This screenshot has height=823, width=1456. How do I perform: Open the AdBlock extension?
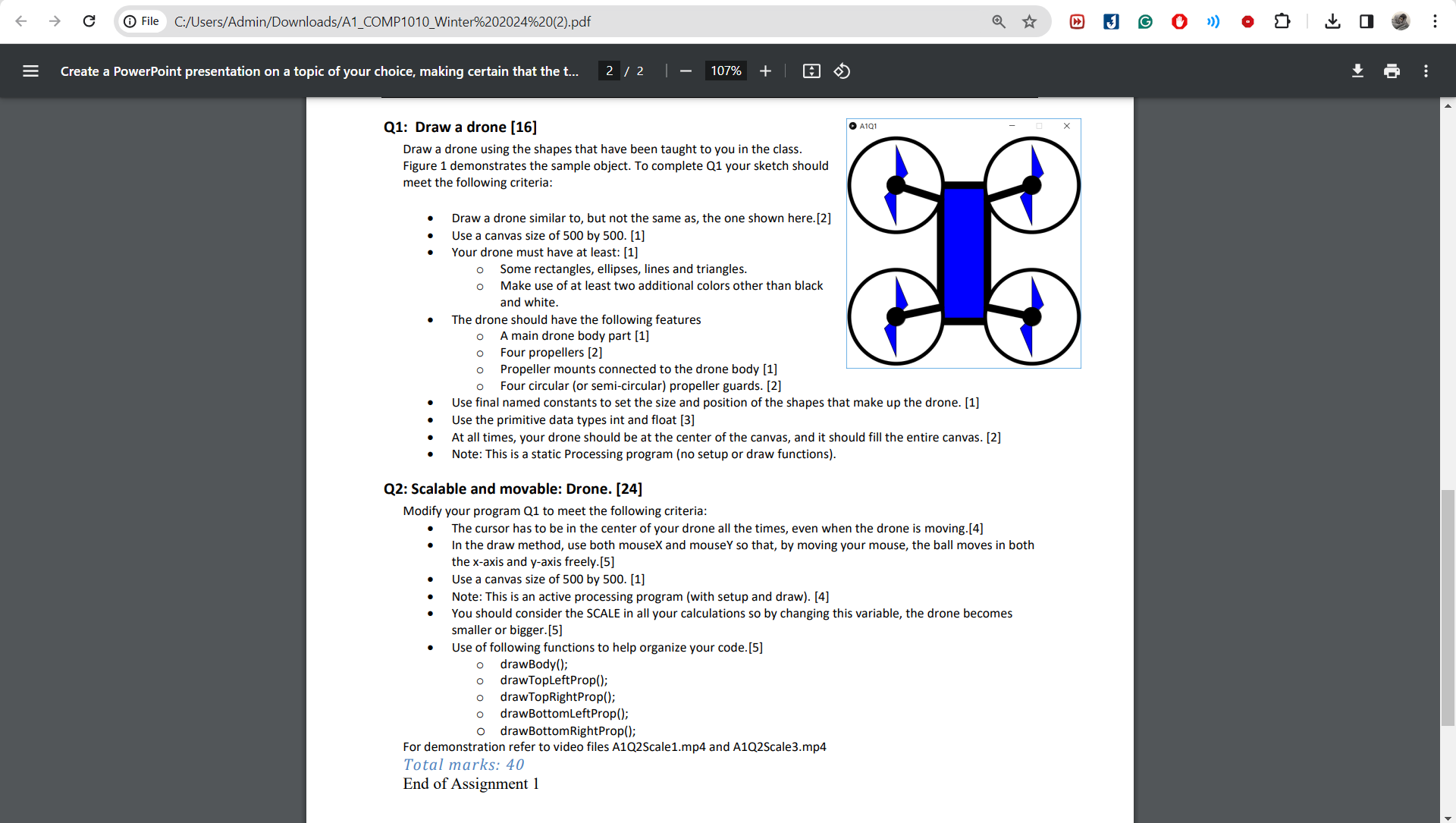1179,21
